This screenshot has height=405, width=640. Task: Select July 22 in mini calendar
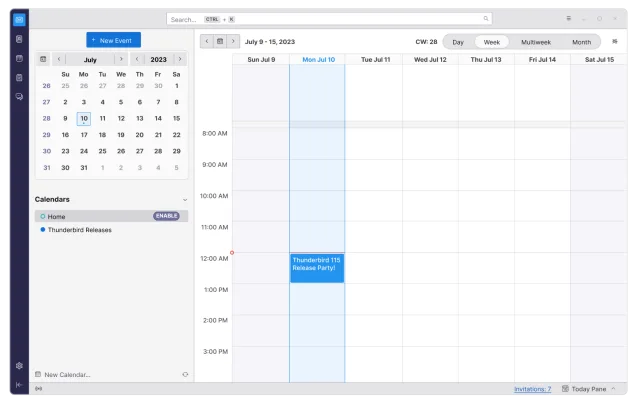176,135
